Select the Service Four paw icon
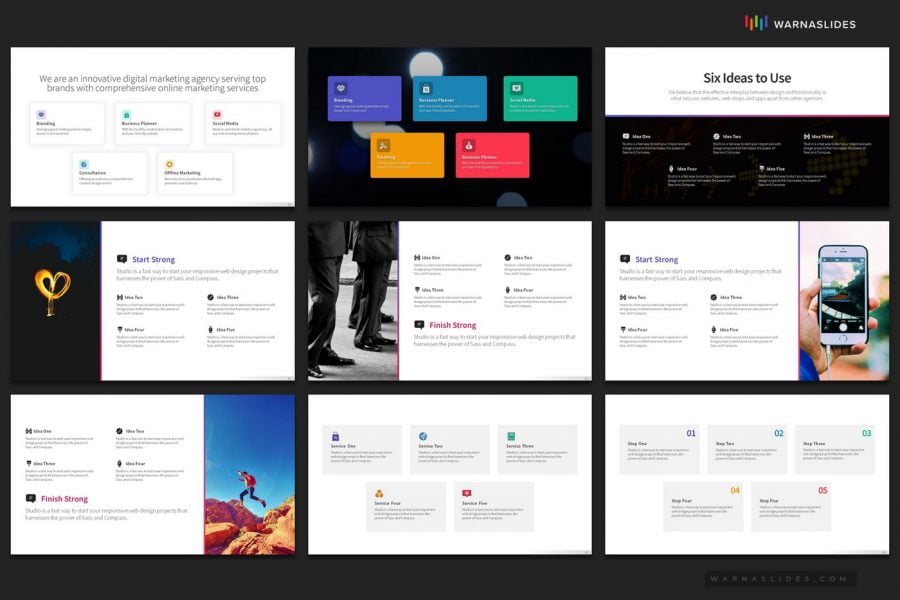 click(x=379, y=492)
